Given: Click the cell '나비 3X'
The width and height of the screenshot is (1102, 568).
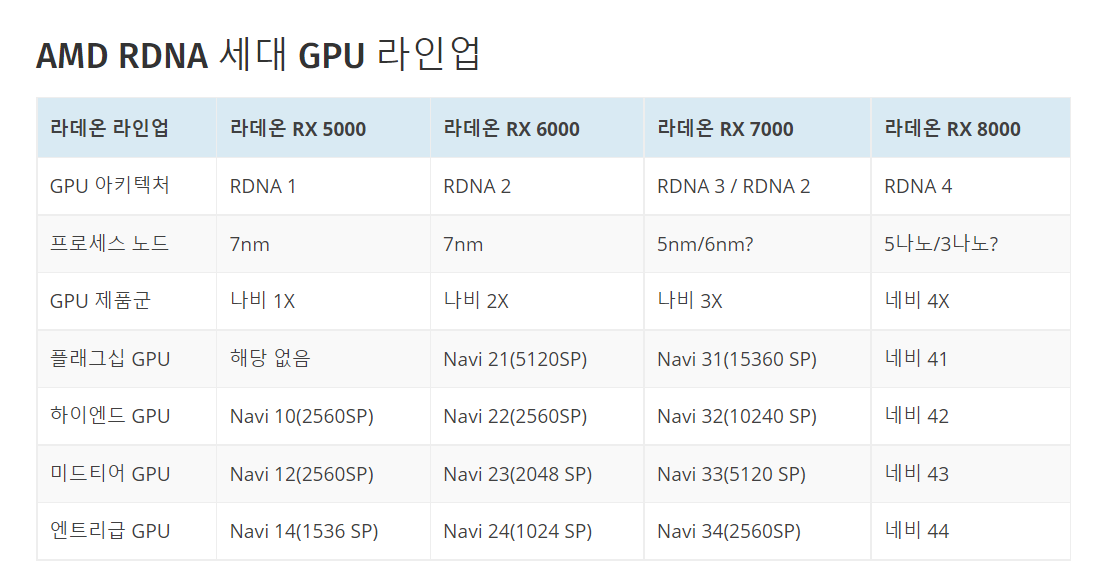Looking at the screenshot, I should pyautogui.click(x=758, y=302).
